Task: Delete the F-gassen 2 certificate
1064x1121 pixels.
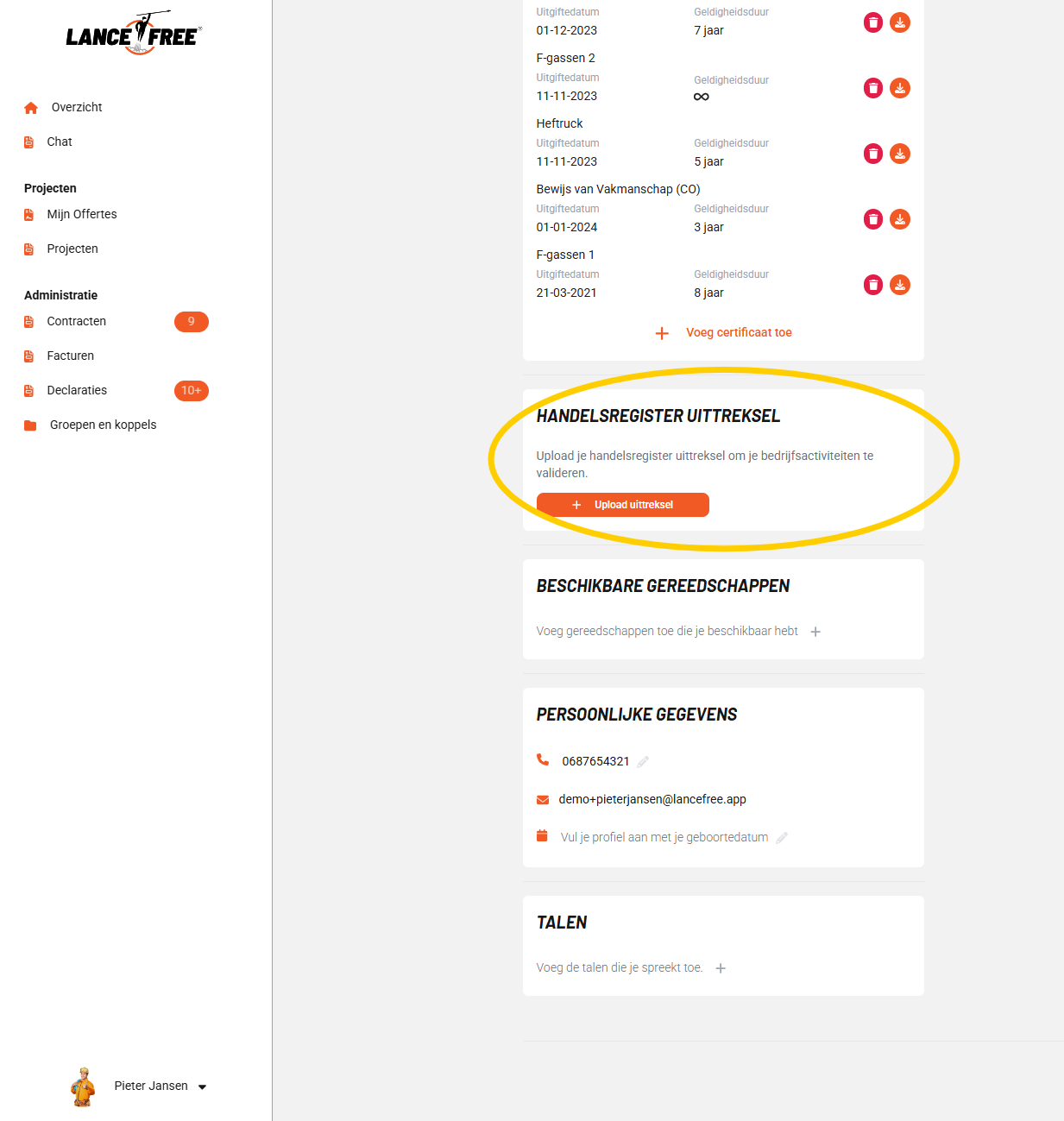Action: point(873,88)
